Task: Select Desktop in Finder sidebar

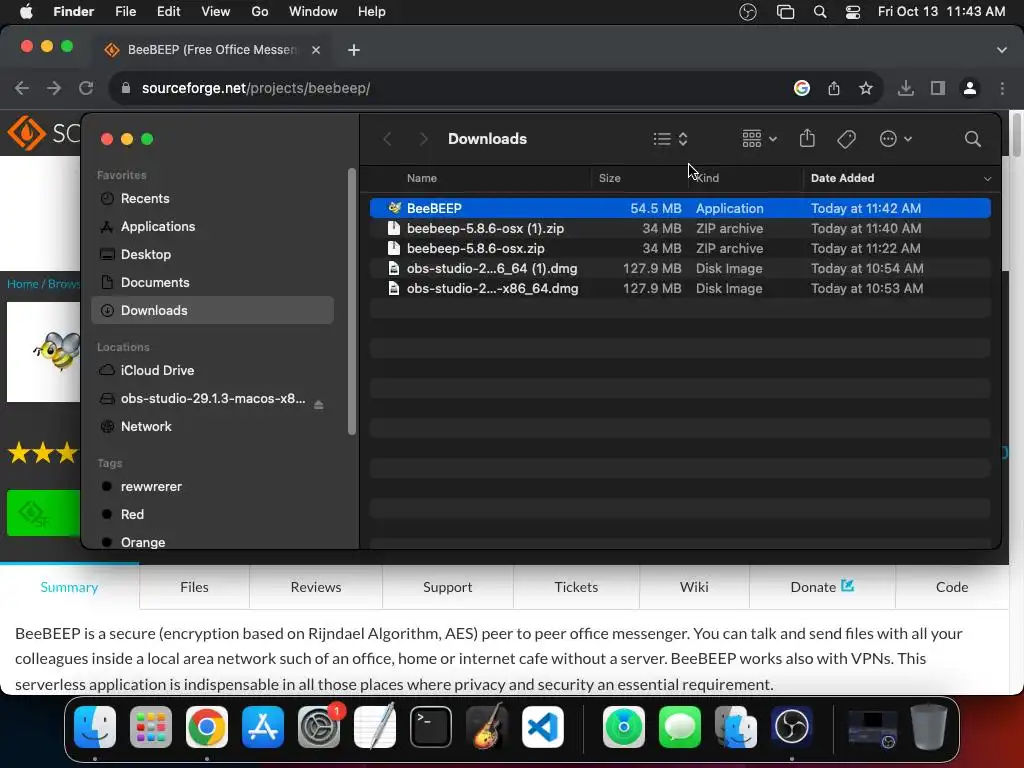Action: (212, 255)
